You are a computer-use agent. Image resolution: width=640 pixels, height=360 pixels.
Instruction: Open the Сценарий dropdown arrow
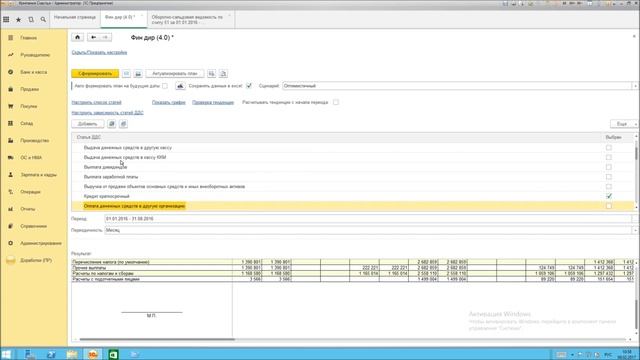pyautogui.click(x=635, y=86)
